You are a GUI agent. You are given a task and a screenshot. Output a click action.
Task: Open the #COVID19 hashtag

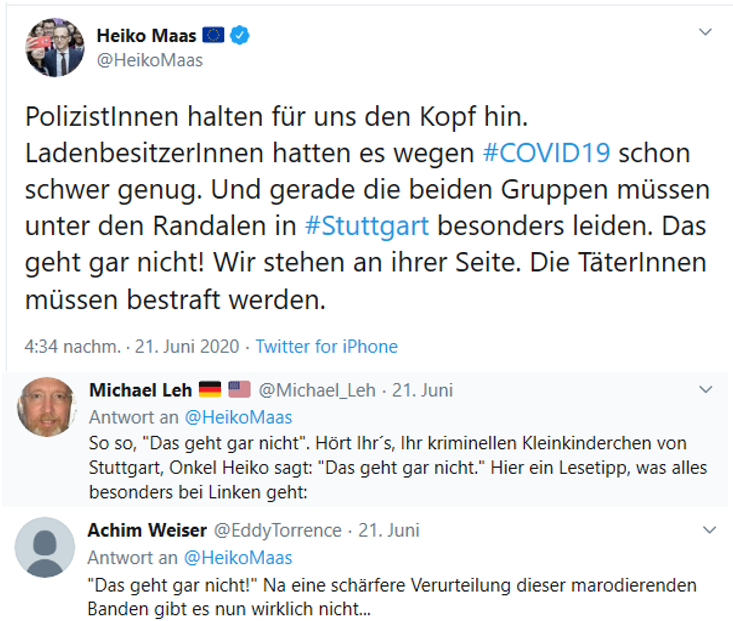coord(545,154)
